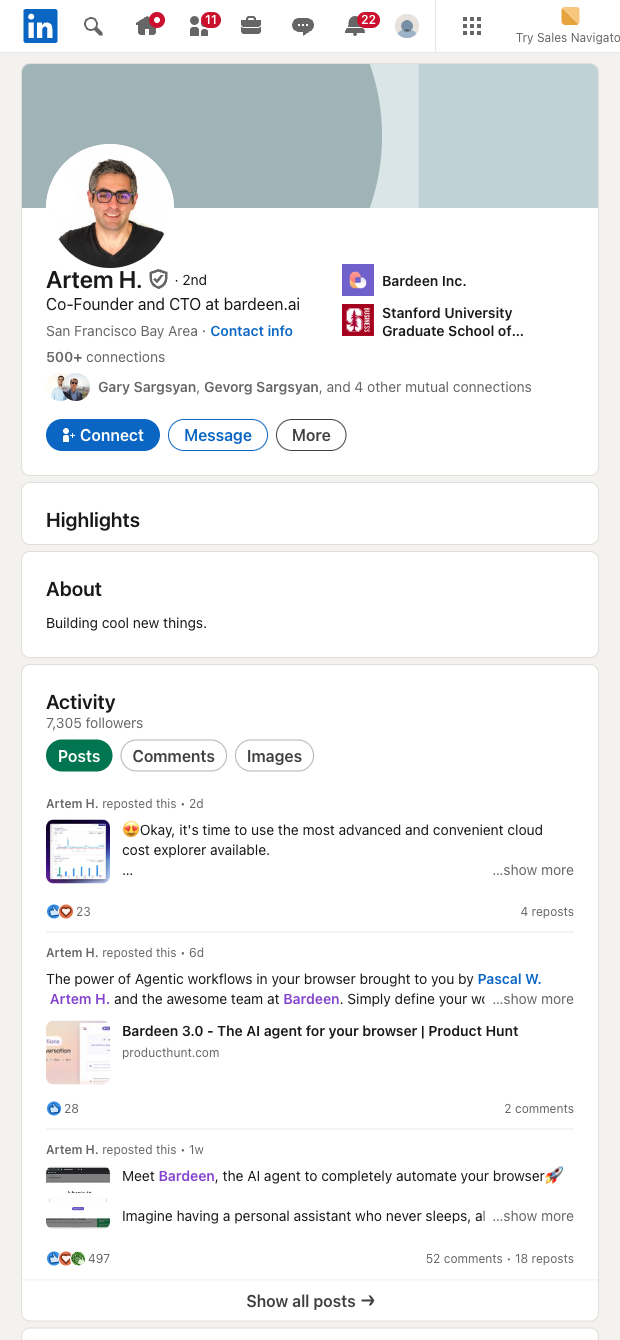Open the apps grid menu icon
Viewport: 620px width, 1340px height.
(x=472, y=26)
